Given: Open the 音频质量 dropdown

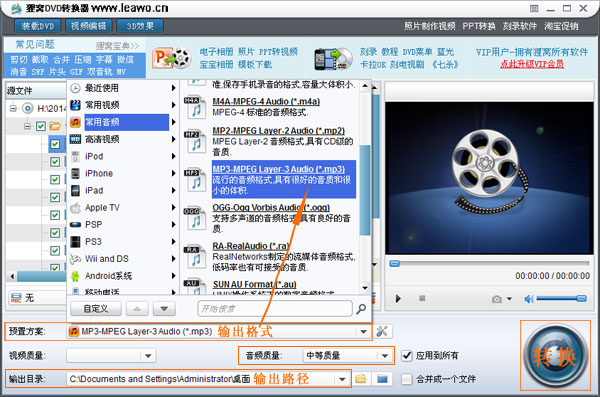Looking at the screenshot, I should pos(385,356).
